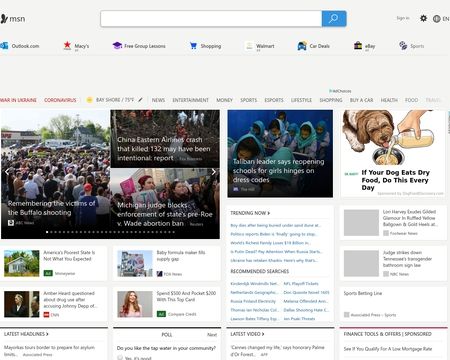Viewport: 450px width, 360px height.
Task: Click the sun weather icon for Bay Shore
Action: point(89,100)
